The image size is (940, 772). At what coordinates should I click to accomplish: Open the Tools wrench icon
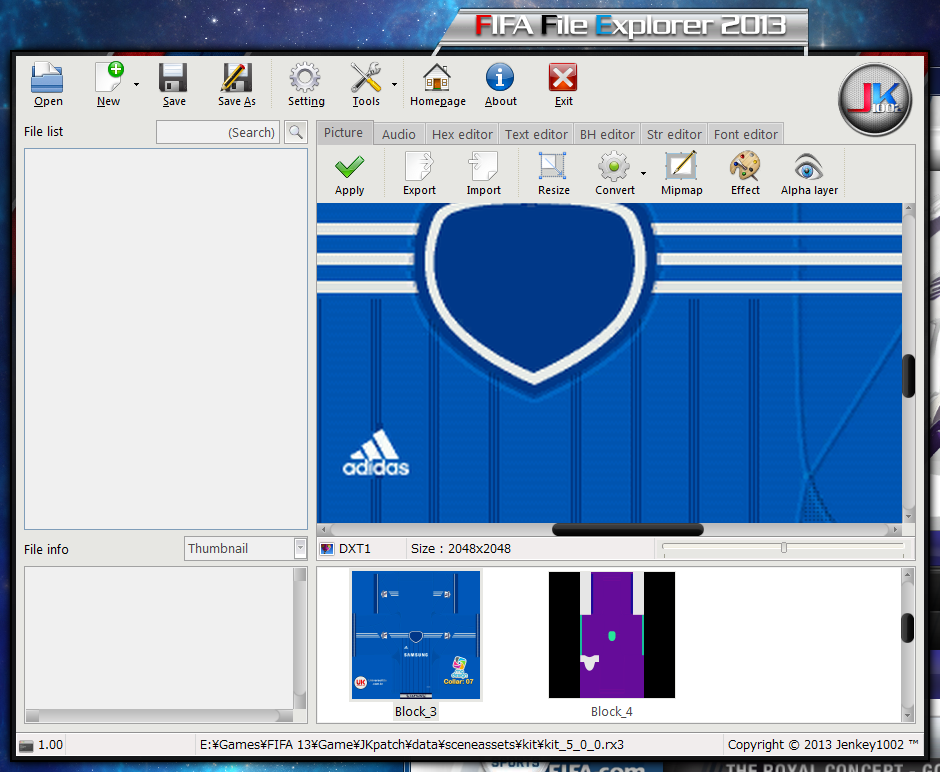coord(366,85)
